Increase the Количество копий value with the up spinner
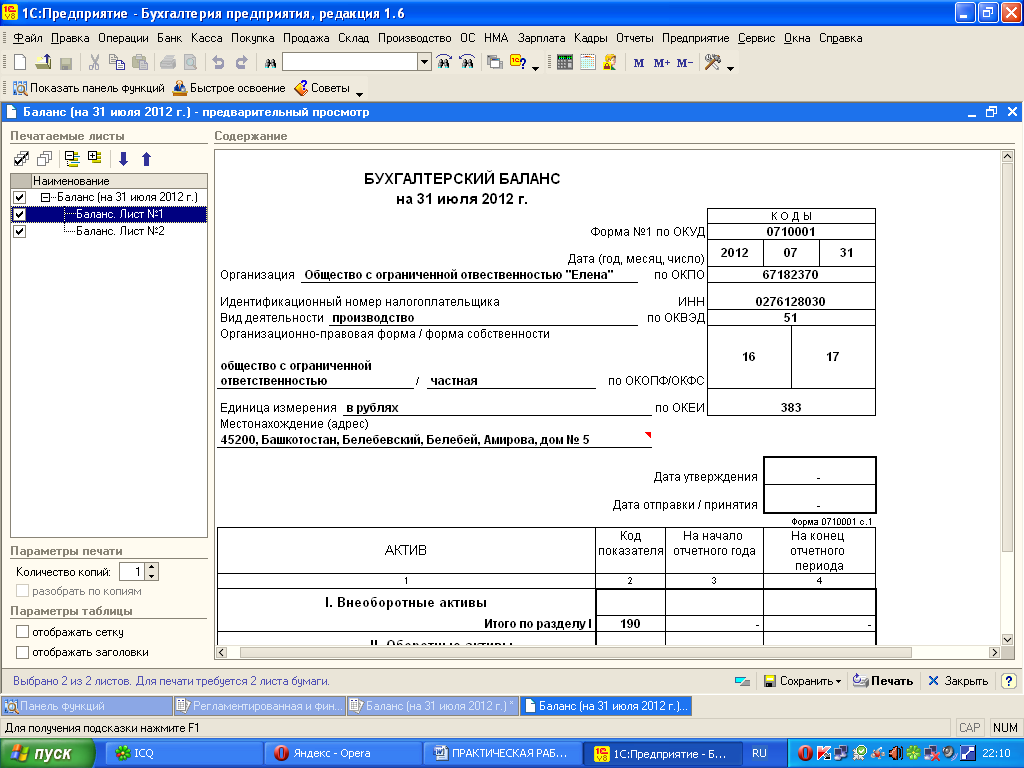This screenshot has width=1024, height=768. point(152,568)
